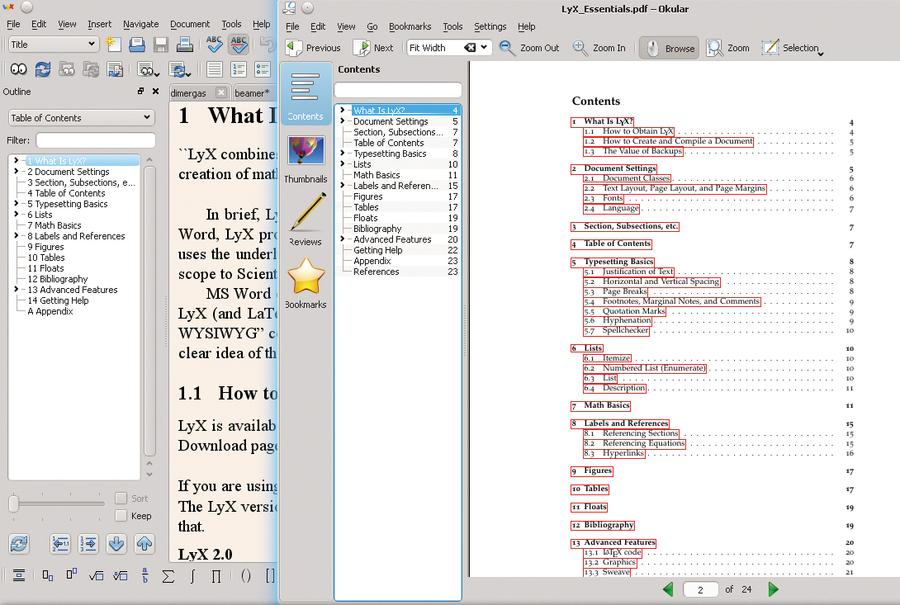Expand '13 Advanced Features' in LyX outline

point(16,289)
